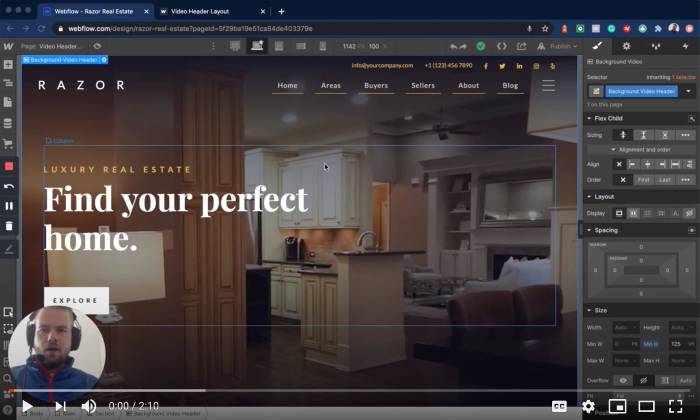This screenshot has width=700, height=420.
Task: Select the flex sizing grow option
Action: coord(643,135)
